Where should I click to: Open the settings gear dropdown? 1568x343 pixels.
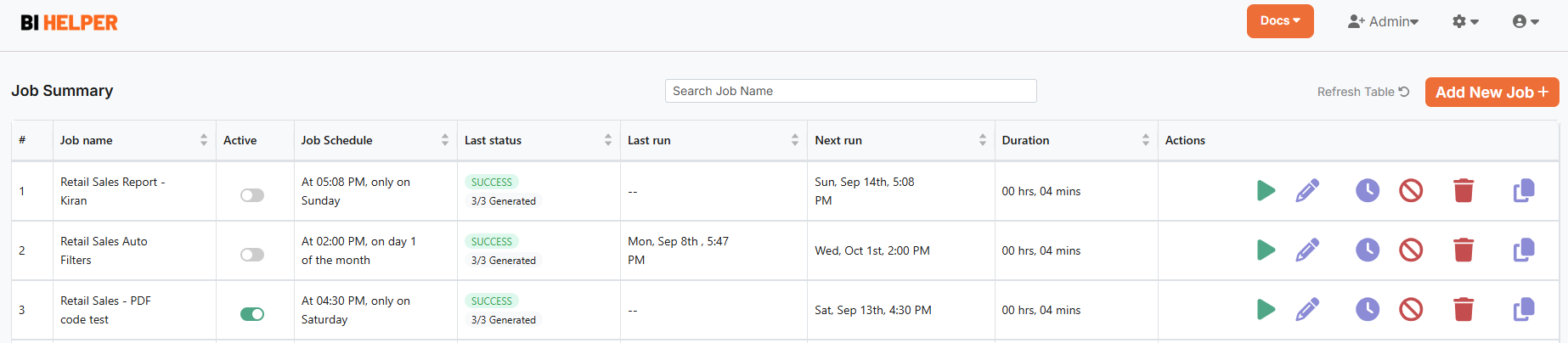pos(1465,22)
